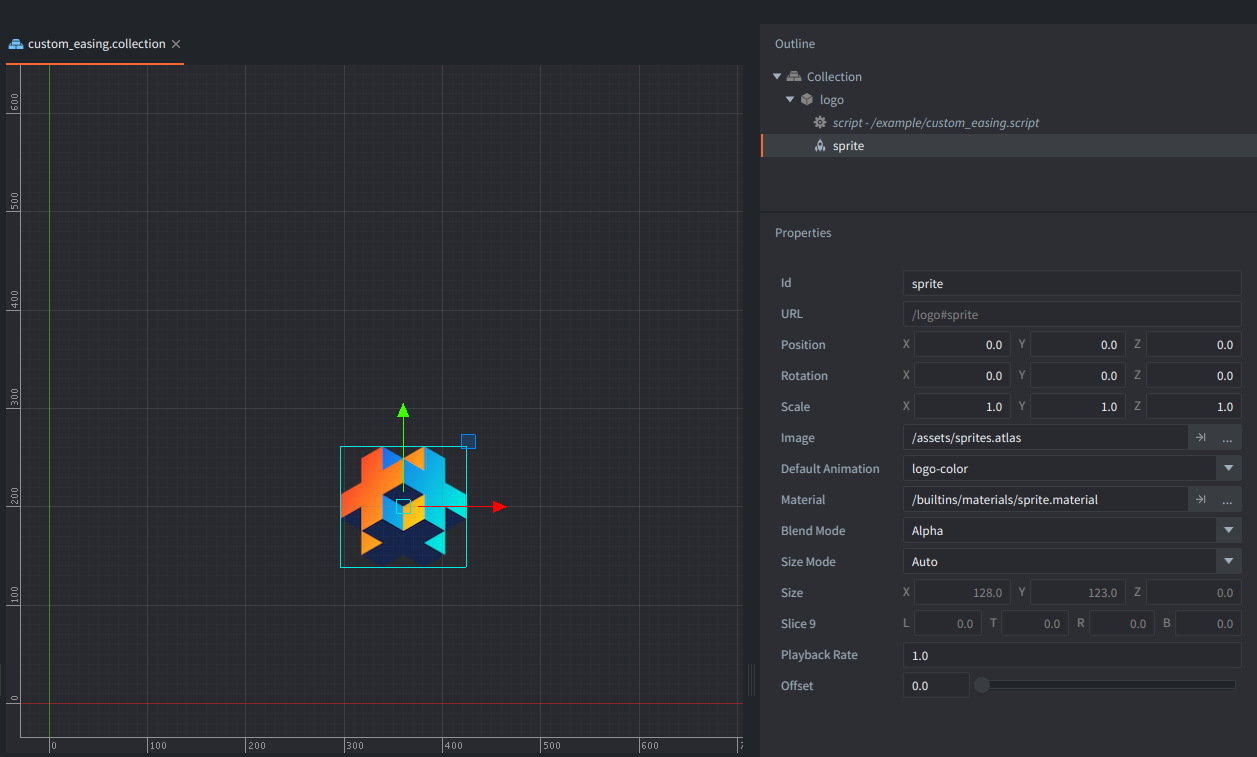The image size is (1257, 757).
Task: Browse for Material with the ellipsis button
Action: (1227, 500)
